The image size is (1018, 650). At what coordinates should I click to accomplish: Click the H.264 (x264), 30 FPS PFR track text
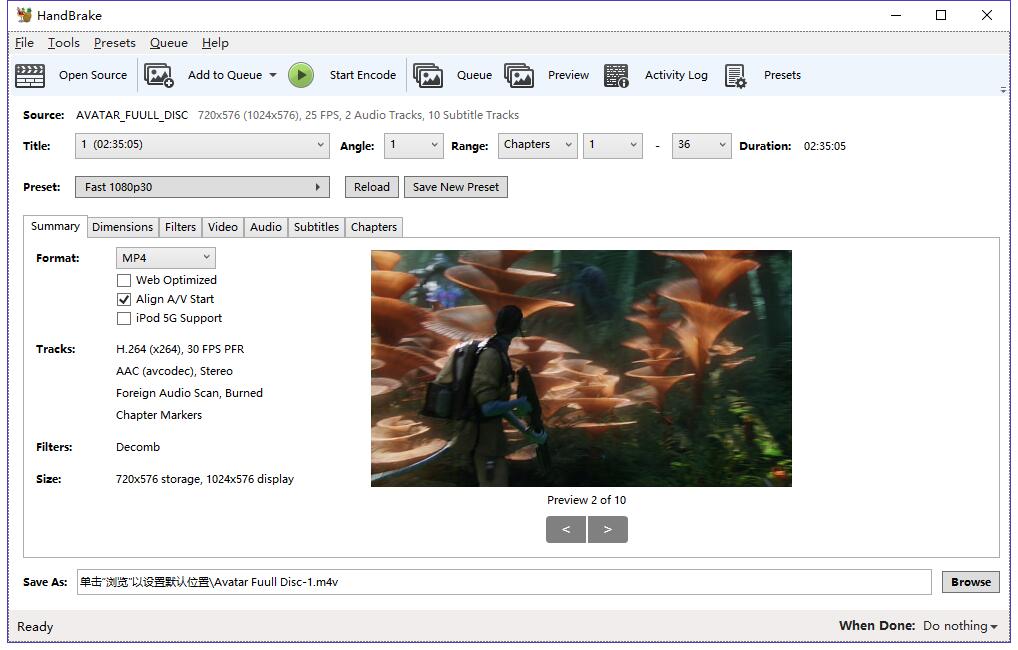[180, 349]
